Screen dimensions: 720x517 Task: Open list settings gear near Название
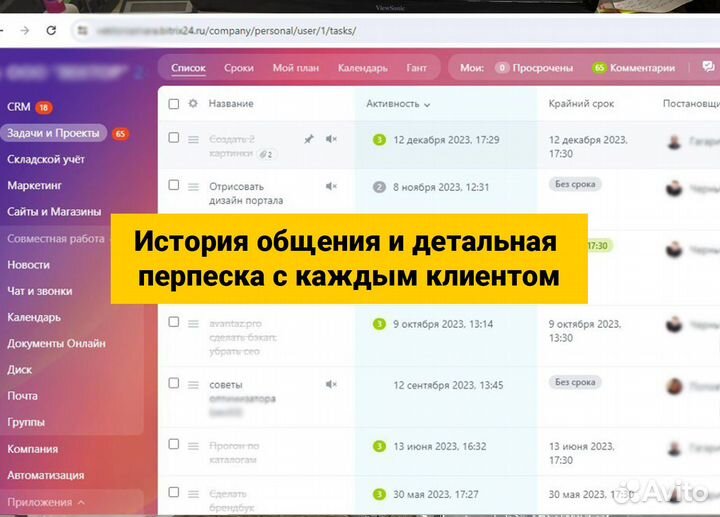(193, 103)
